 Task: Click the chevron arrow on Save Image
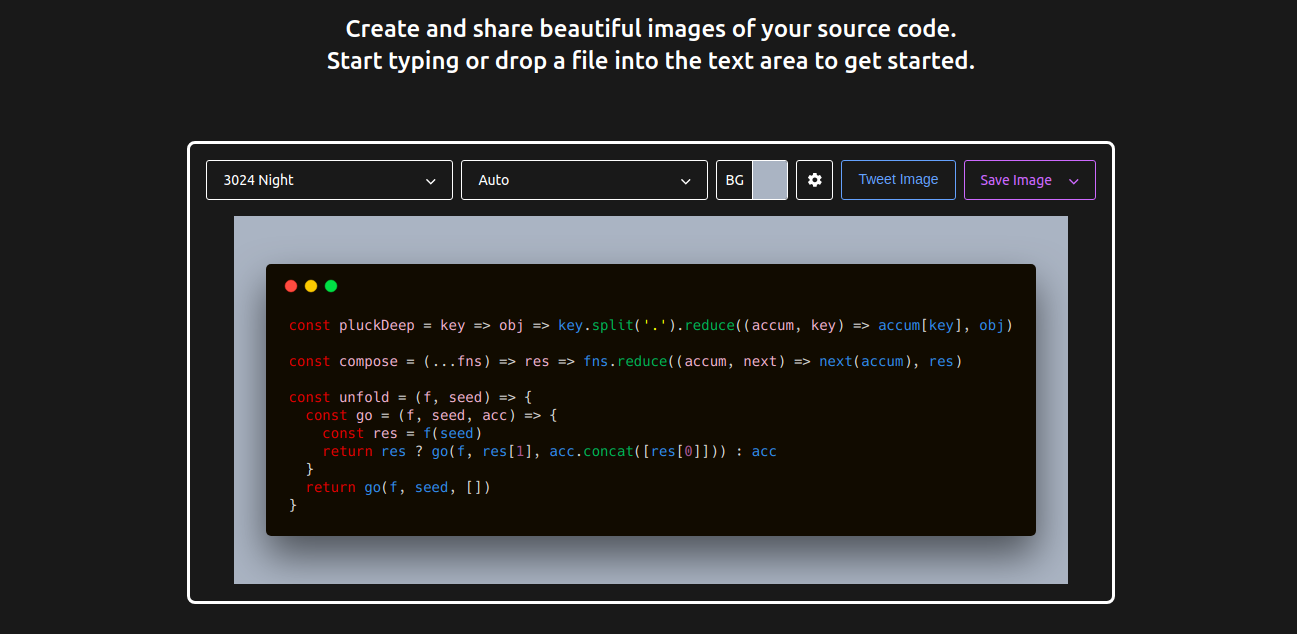pyautogui.click(x=1074, y=181)
